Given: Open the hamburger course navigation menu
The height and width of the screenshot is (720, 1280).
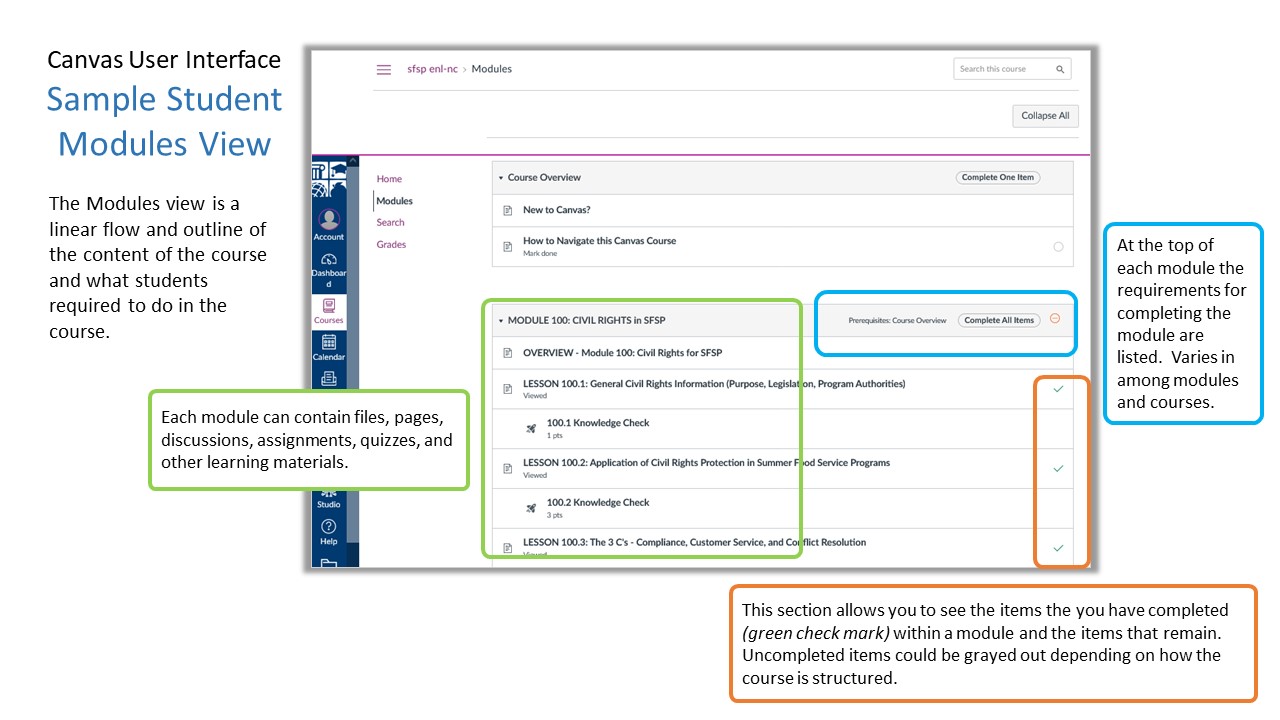Looking at the screenshot, I should point(383,70).
